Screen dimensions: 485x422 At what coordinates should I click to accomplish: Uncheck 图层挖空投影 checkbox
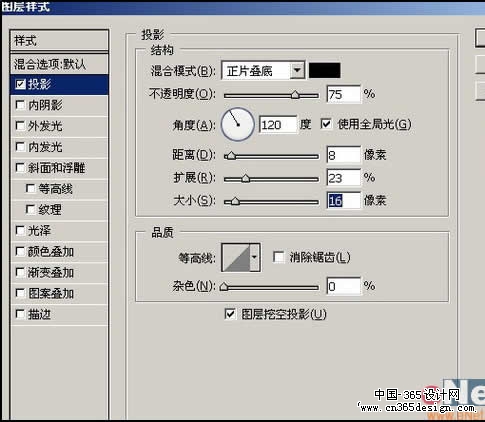point(230,314)
